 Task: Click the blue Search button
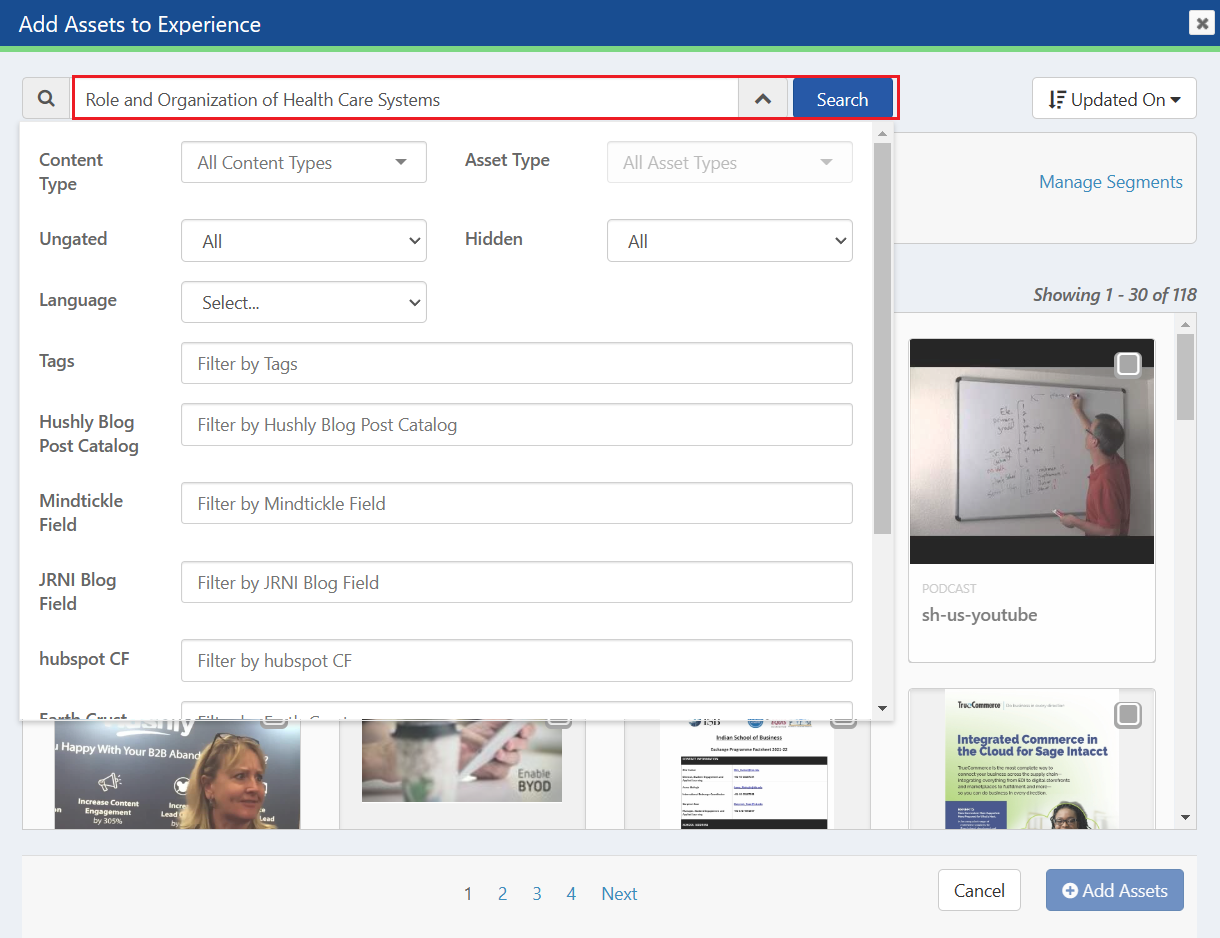842,99
